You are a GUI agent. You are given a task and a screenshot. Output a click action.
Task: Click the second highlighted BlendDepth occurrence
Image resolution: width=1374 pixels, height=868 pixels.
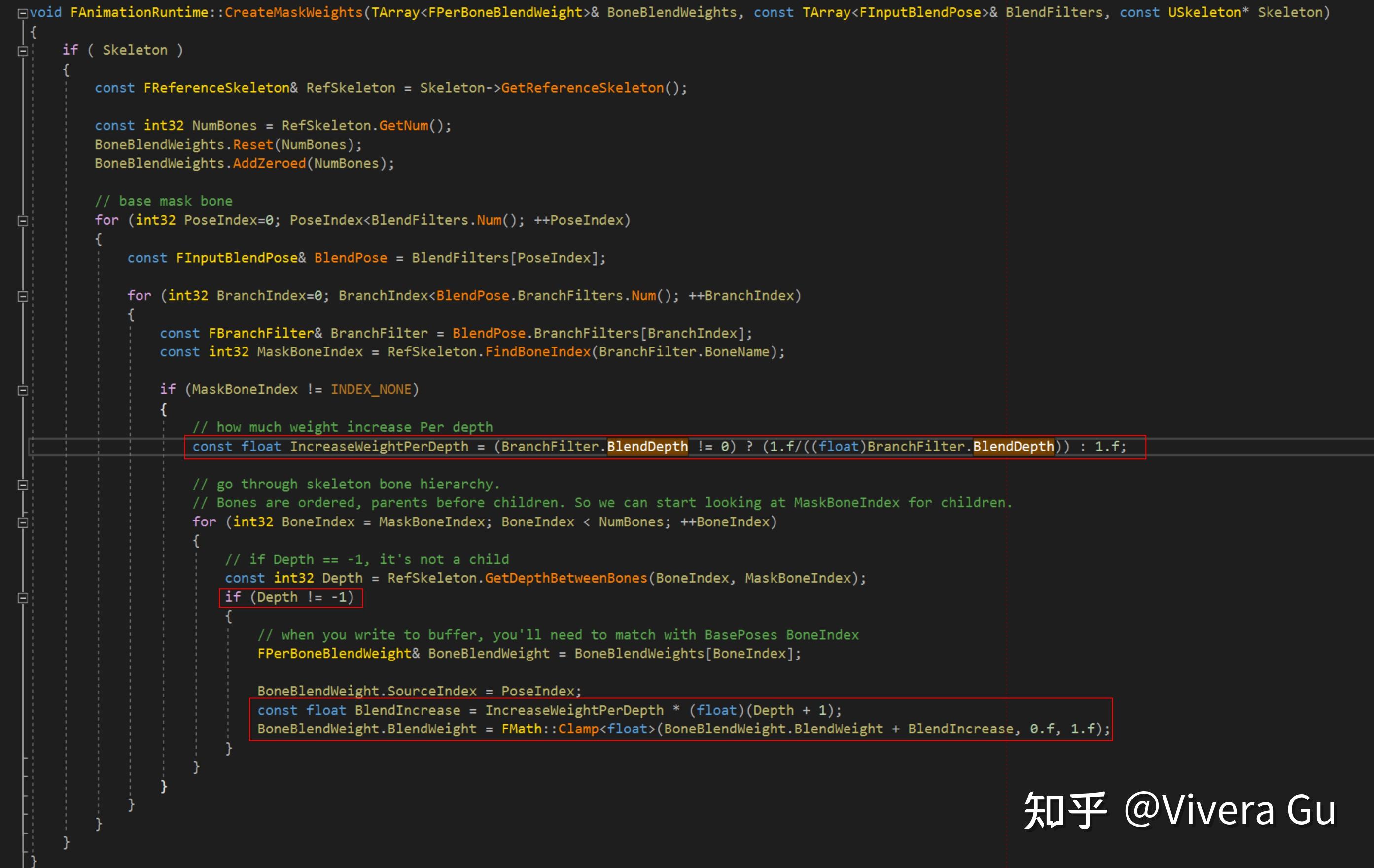[x=1013, y=447]
